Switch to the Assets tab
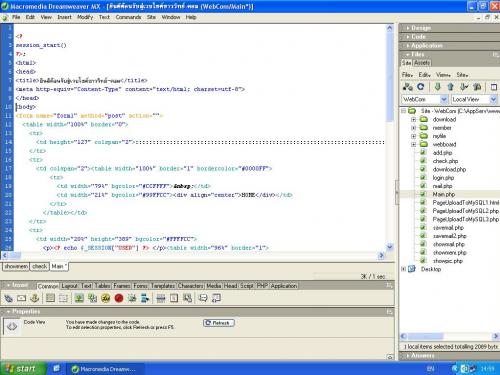This screenshot has height=375, width=500. tap(422, 63)
